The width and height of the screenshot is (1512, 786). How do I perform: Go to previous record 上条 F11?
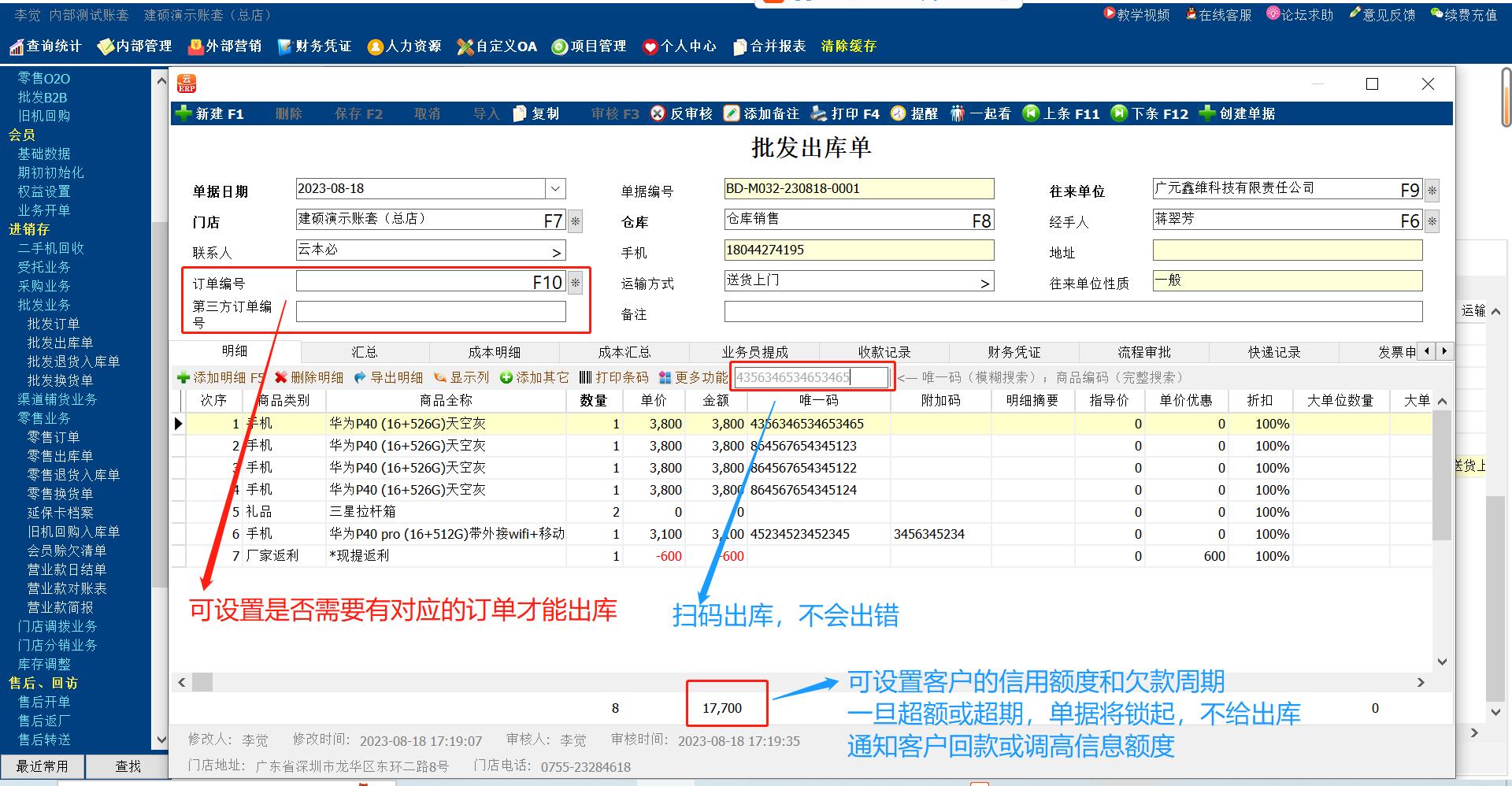pyautogui.click(x=1061, y=114)
